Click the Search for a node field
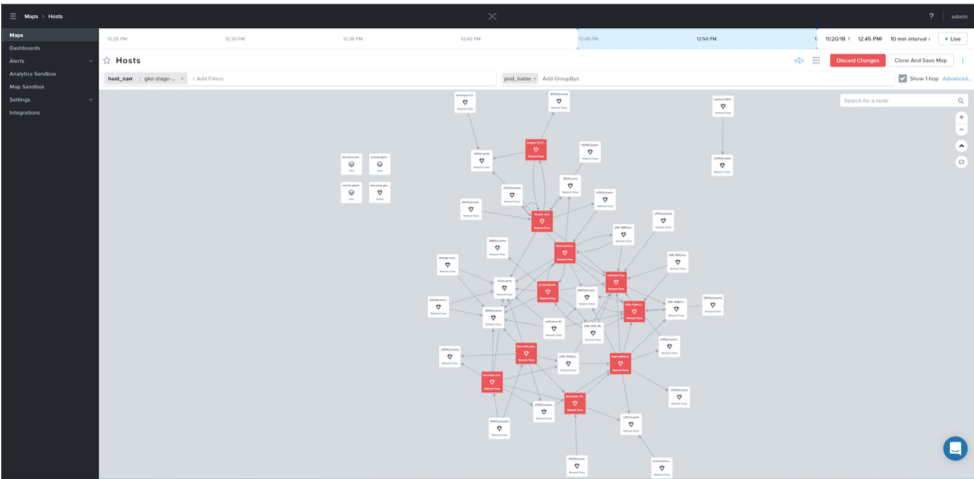The image size is (974, 479). [898, 101]
